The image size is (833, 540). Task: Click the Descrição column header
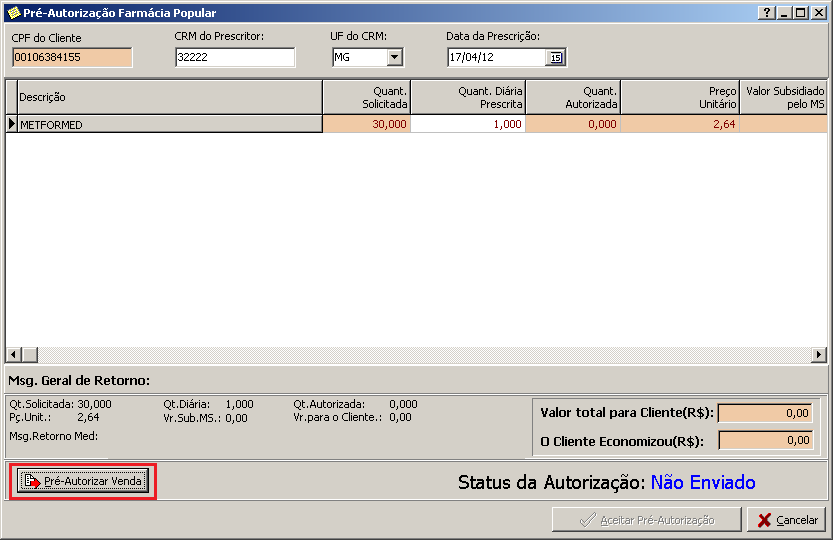(x=170, y=97)
